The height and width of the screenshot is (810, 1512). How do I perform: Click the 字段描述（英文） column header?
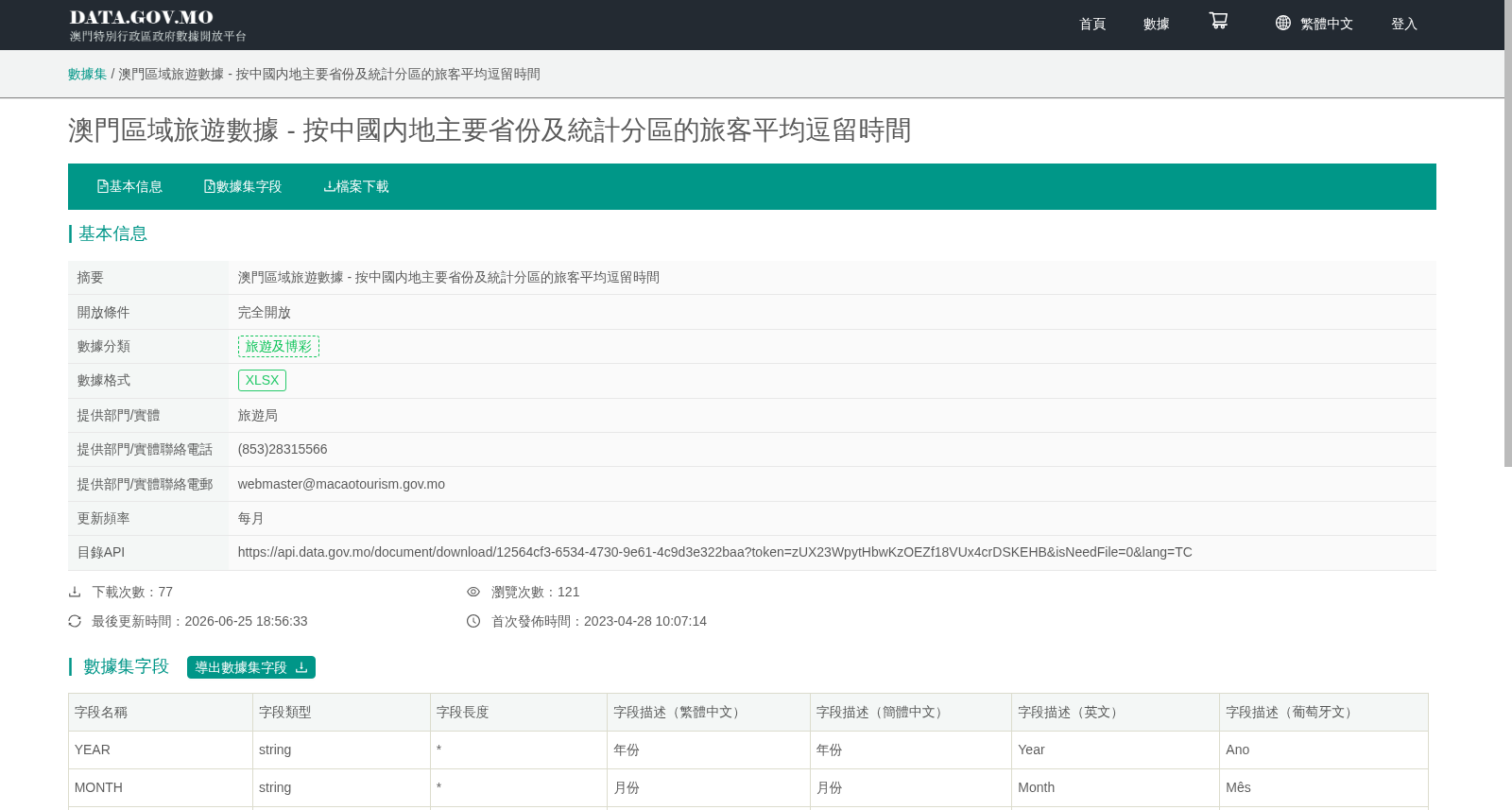pyautogui.click(x=1115, y=712)
